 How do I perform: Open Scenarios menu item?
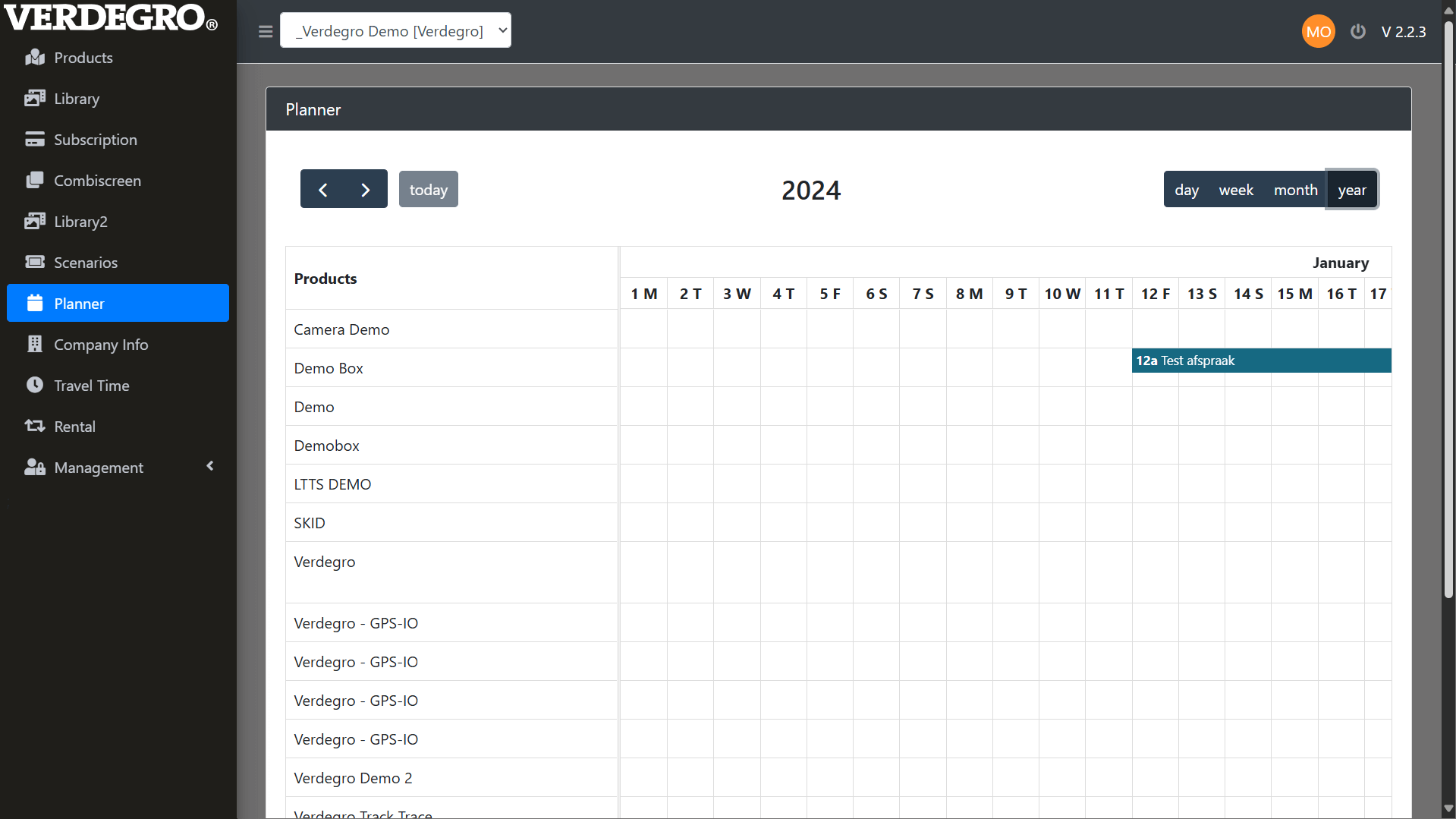[118, 263]
